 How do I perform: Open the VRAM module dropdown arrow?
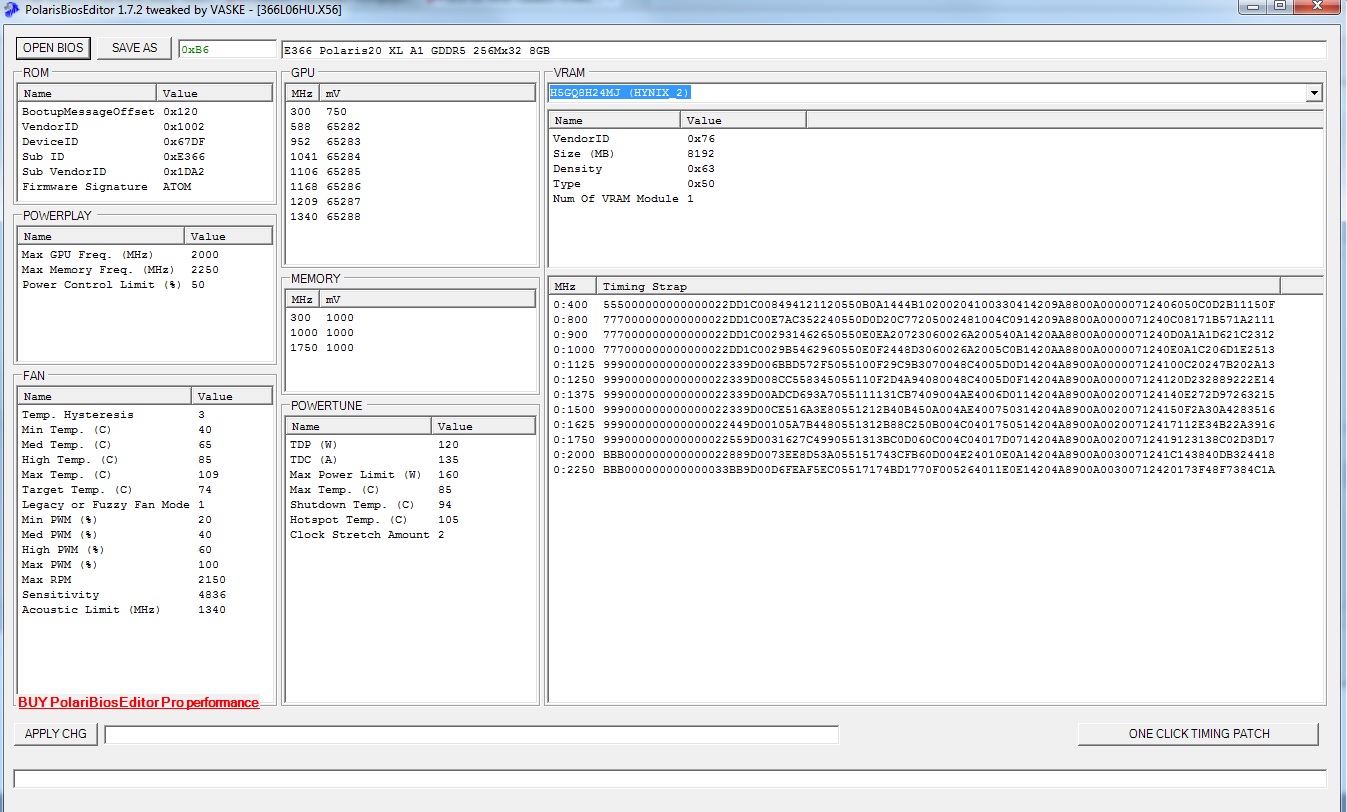[x=1313, y=93]
